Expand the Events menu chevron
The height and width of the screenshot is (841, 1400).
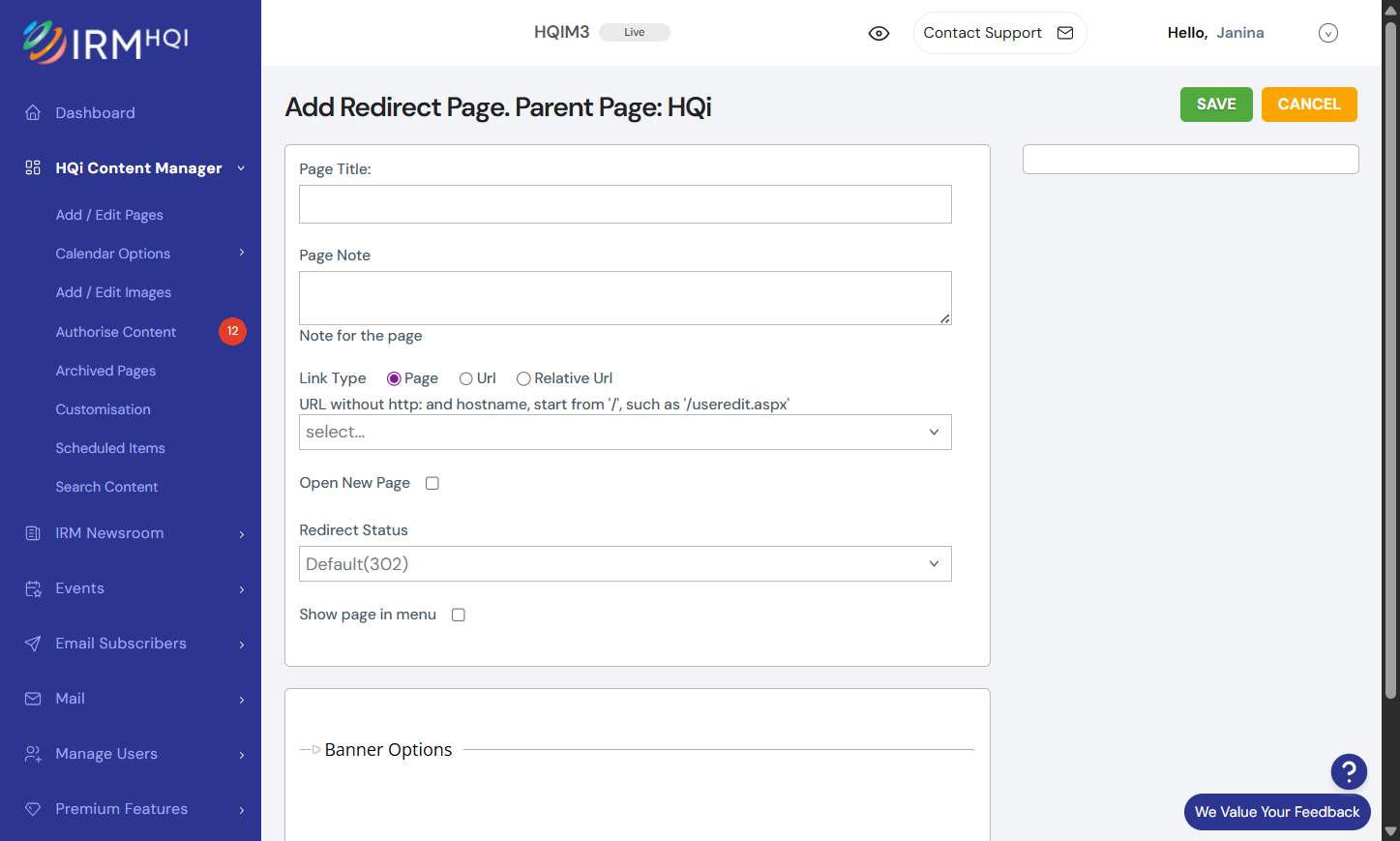coord(242,589)
